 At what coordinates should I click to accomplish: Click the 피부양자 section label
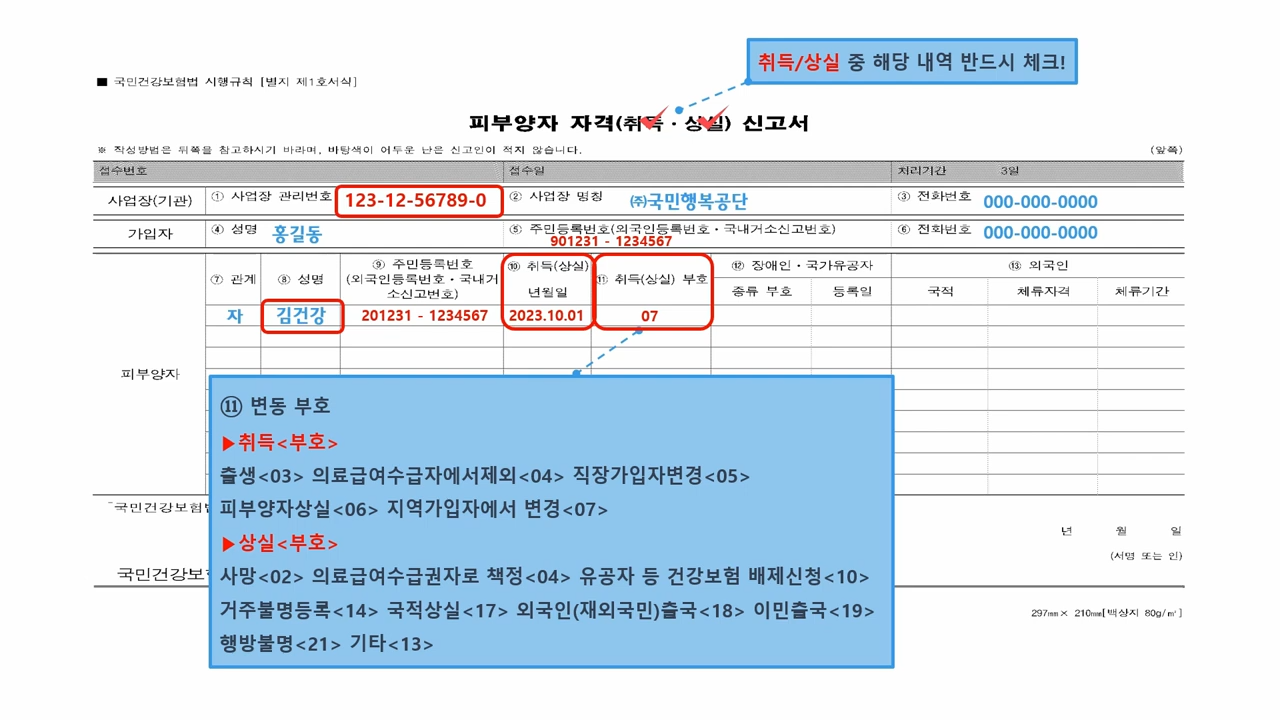pyautogui.click(x=150, y=374)
